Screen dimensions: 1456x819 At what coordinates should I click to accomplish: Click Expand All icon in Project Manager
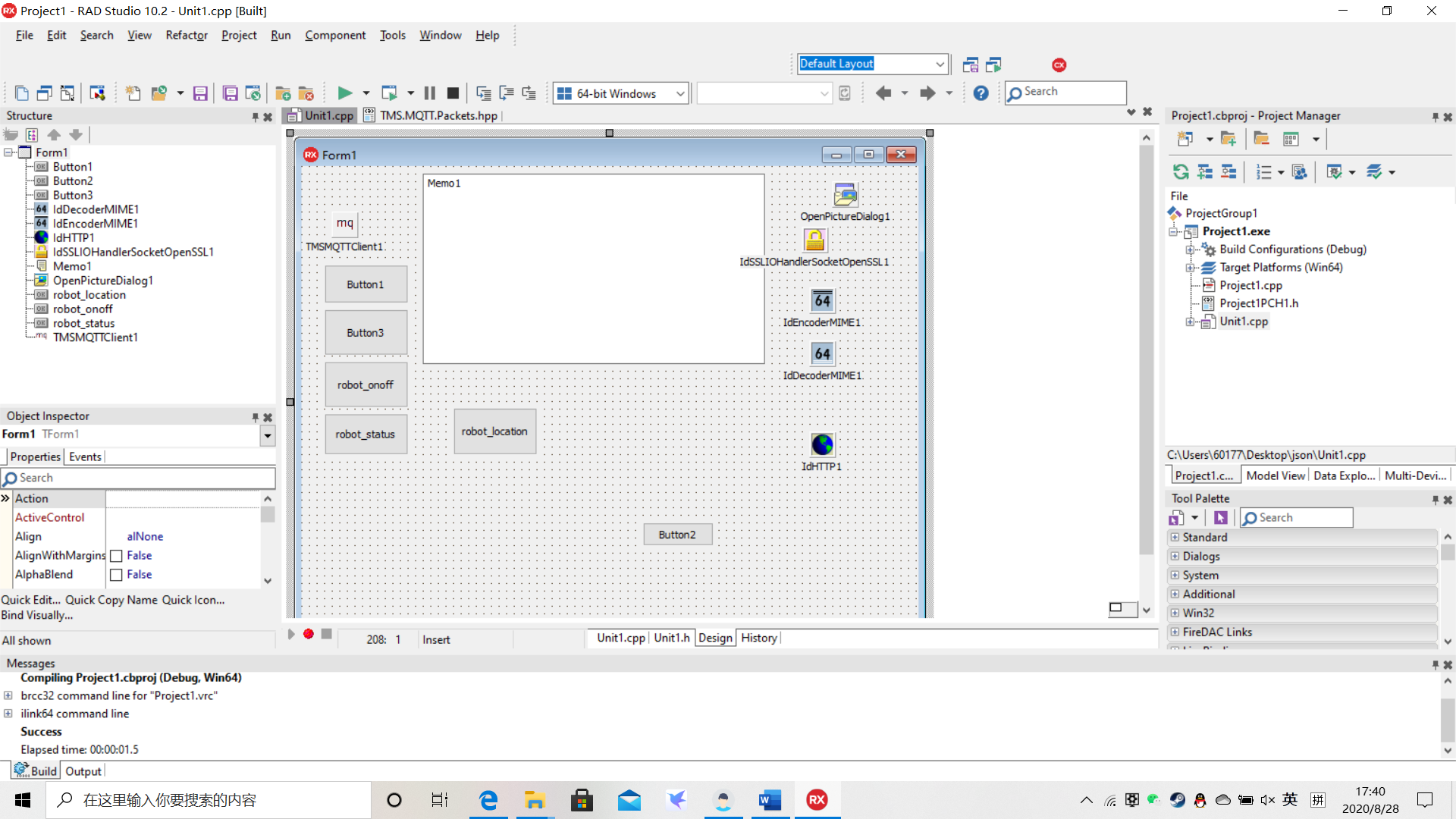(1205, 172)
